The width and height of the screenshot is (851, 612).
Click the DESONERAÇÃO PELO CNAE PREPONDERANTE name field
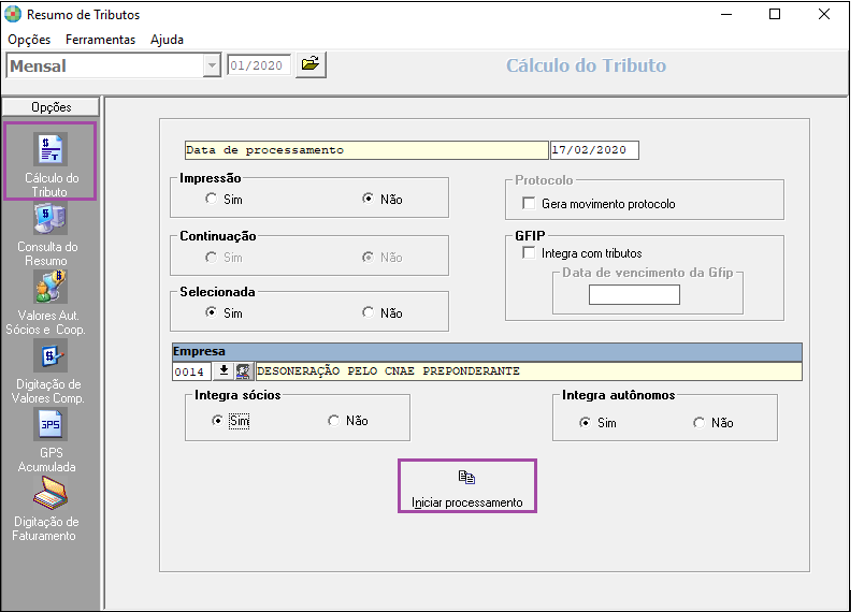tap(529, 372)
